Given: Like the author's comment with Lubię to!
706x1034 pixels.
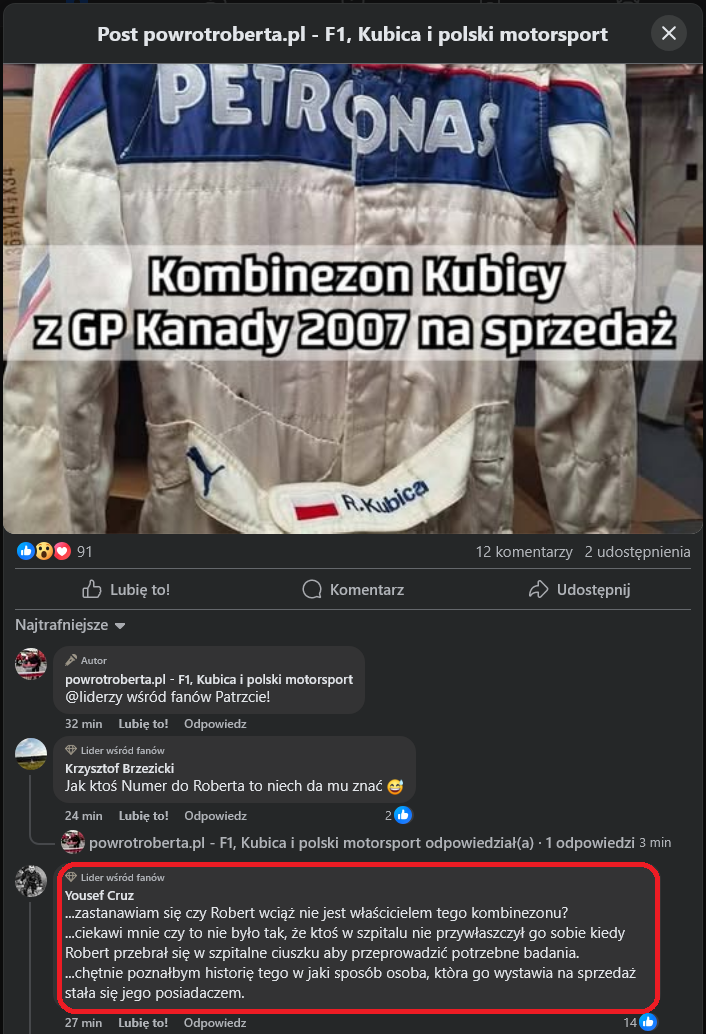Looking at the screenshot, I should [143, 723].
